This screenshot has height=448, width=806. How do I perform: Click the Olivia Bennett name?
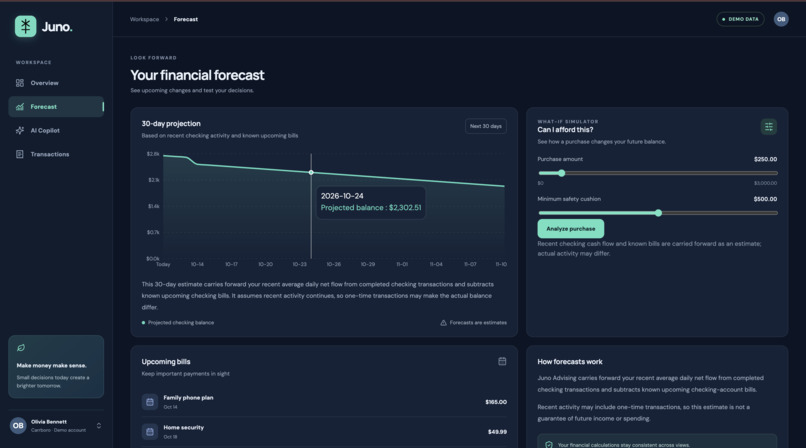[x=49, y=422]
